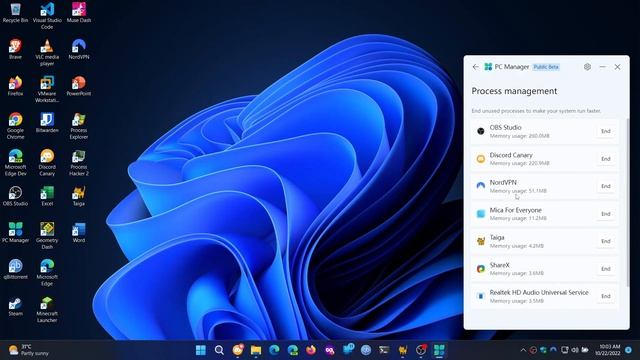Select the PC Manager desktop shortcut

[16, 233]
